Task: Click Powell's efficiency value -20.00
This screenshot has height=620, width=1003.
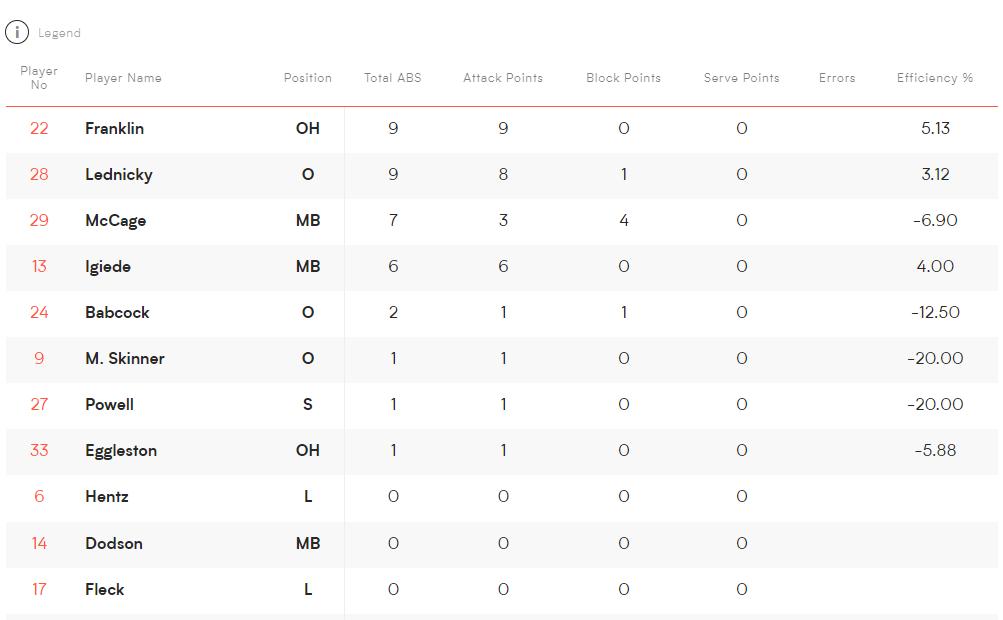Action: tap(935, 404)
